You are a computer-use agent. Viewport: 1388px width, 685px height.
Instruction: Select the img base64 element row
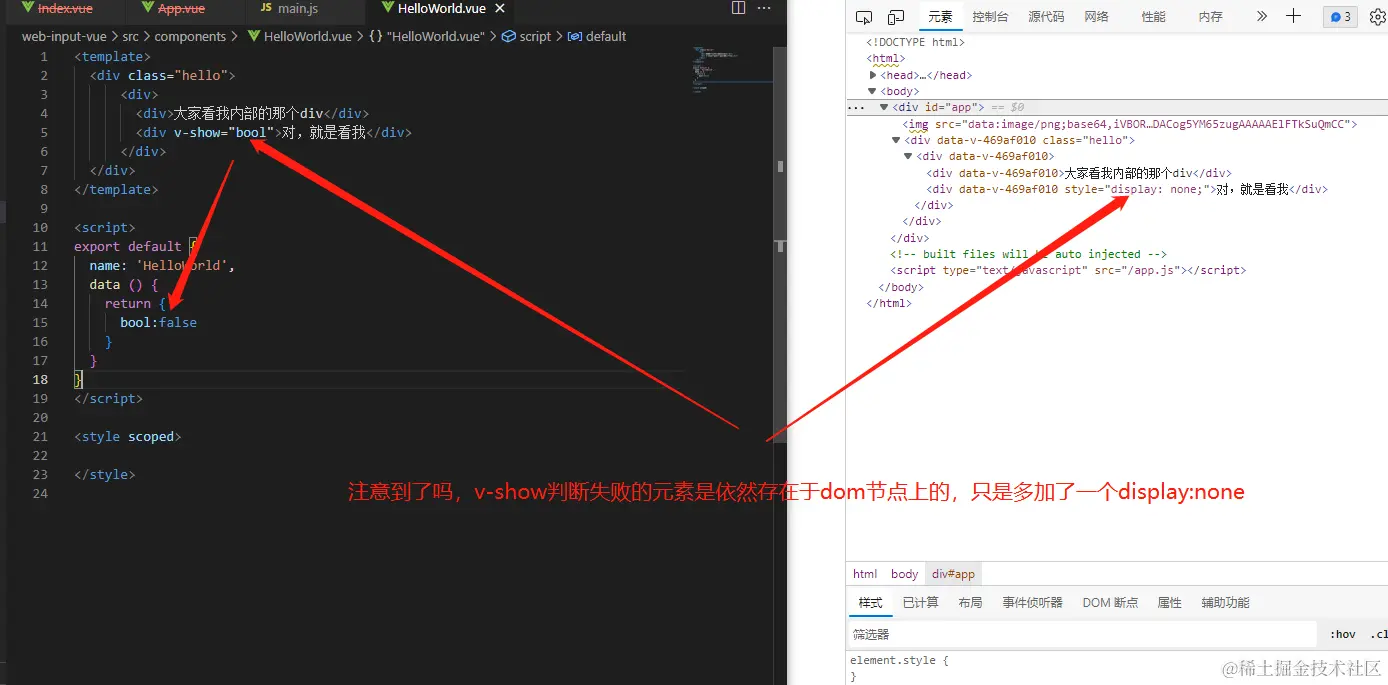1130,124
